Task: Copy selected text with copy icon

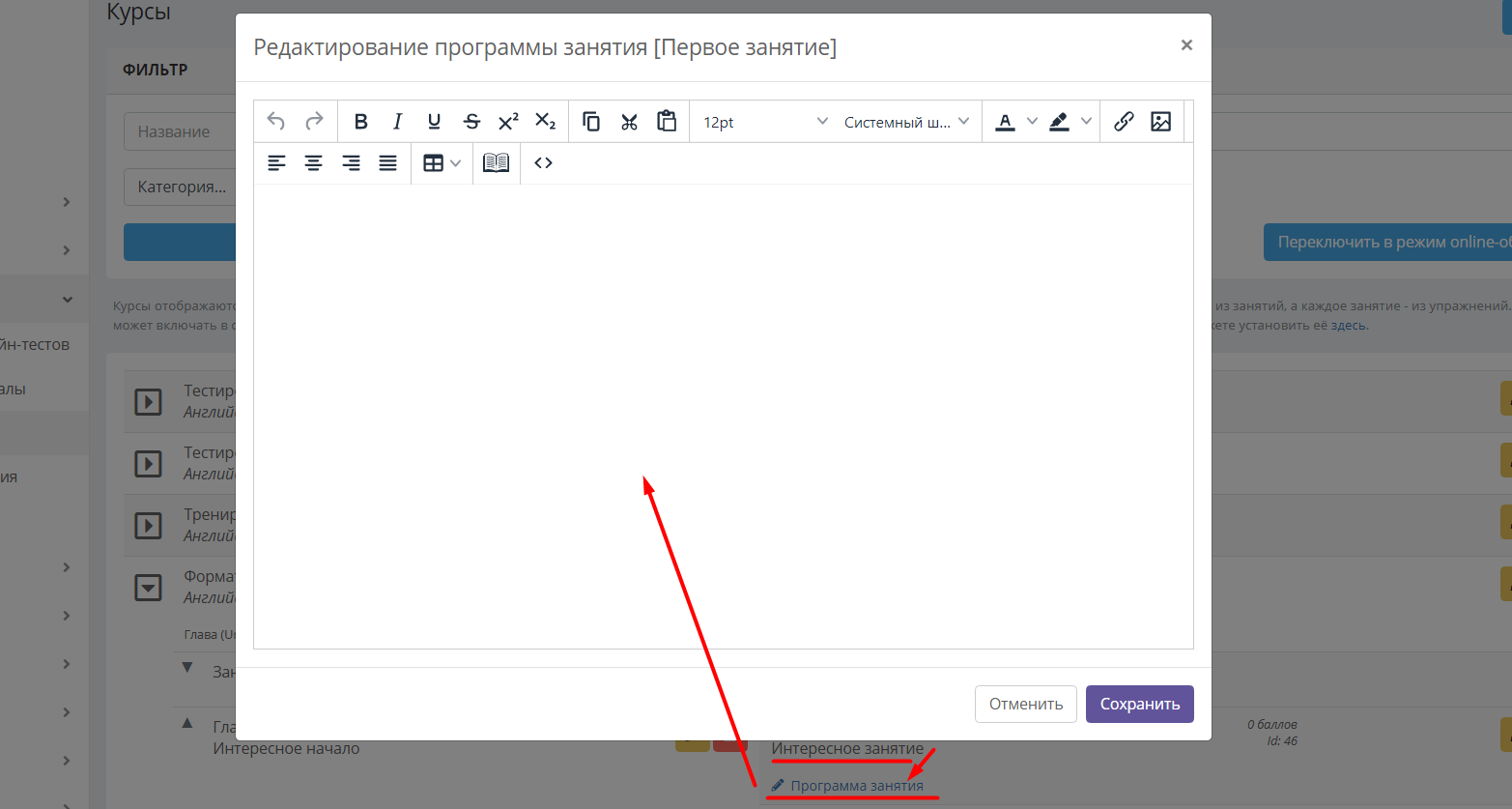Action: coord(591,121)
